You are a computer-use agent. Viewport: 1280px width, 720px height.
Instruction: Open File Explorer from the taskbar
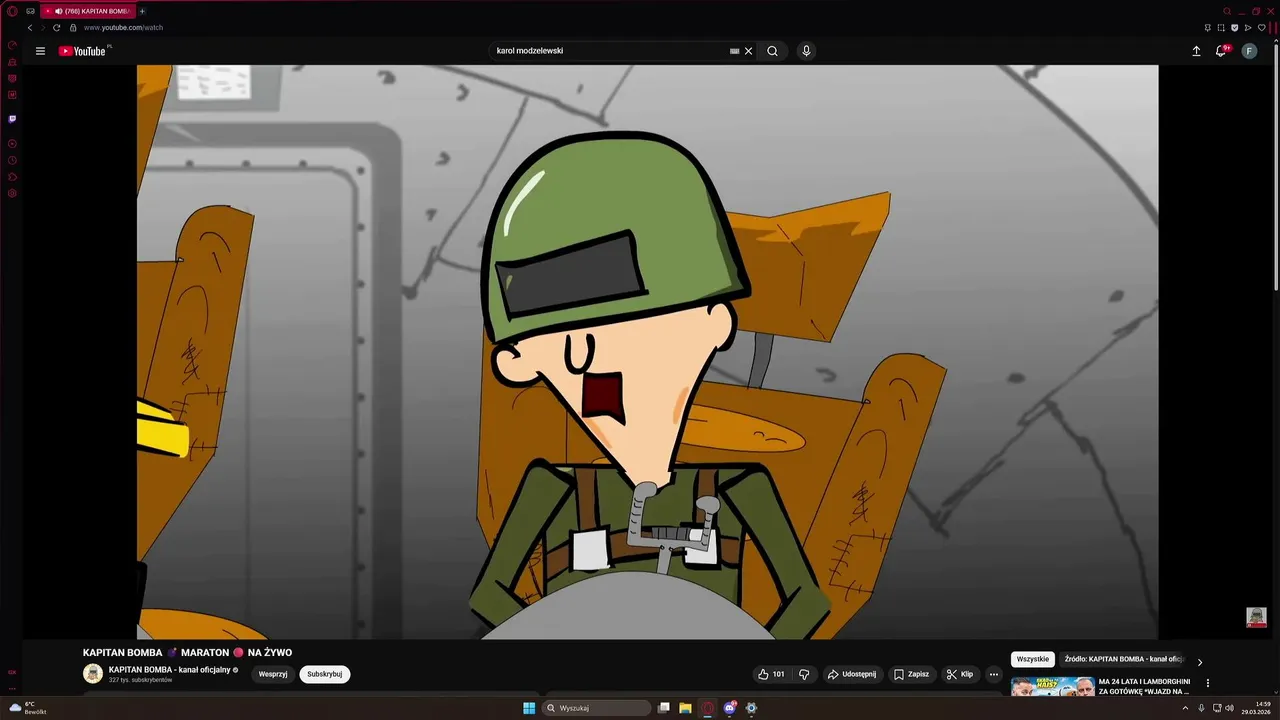pyautogui.click(x=685, y=708)
